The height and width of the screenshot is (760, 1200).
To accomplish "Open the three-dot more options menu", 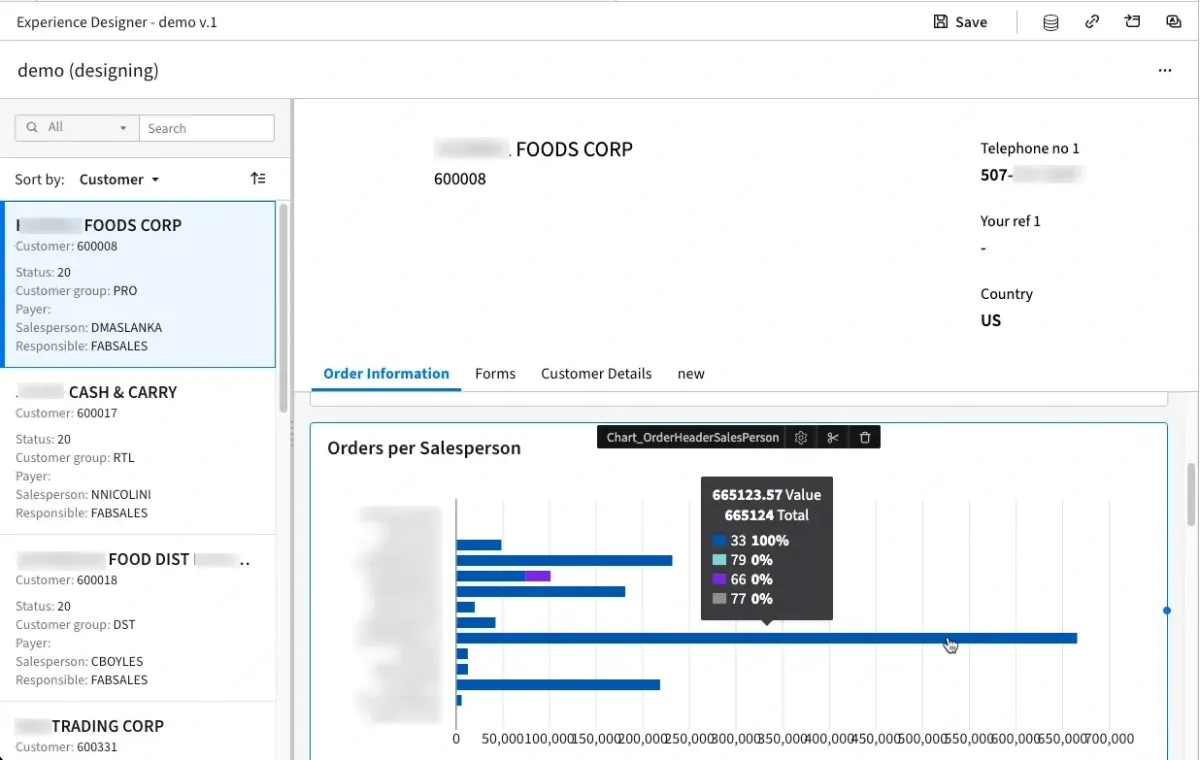I will pos(1165,71).
